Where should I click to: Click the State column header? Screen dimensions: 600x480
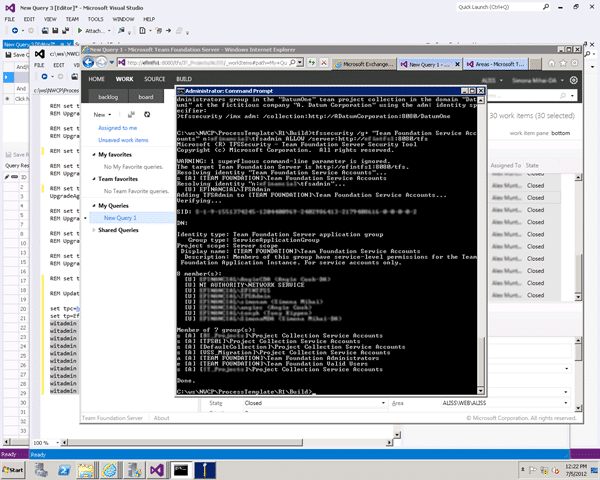532,165
